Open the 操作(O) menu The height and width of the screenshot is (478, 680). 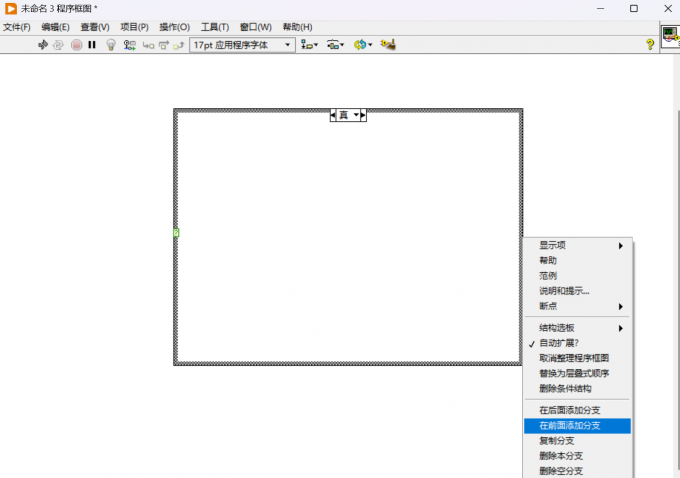[174, 27]
